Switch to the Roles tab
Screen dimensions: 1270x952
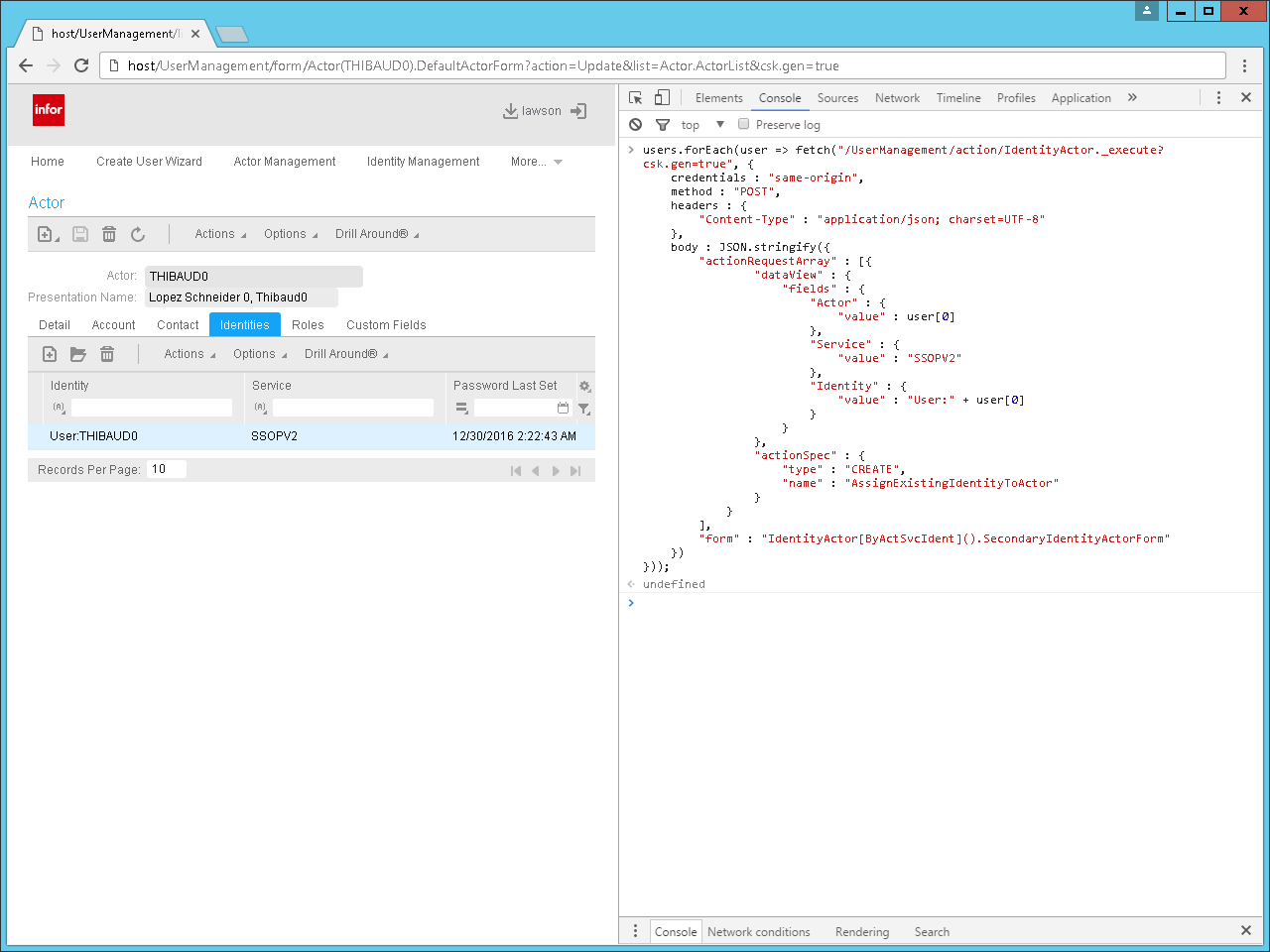click(308, 325)
